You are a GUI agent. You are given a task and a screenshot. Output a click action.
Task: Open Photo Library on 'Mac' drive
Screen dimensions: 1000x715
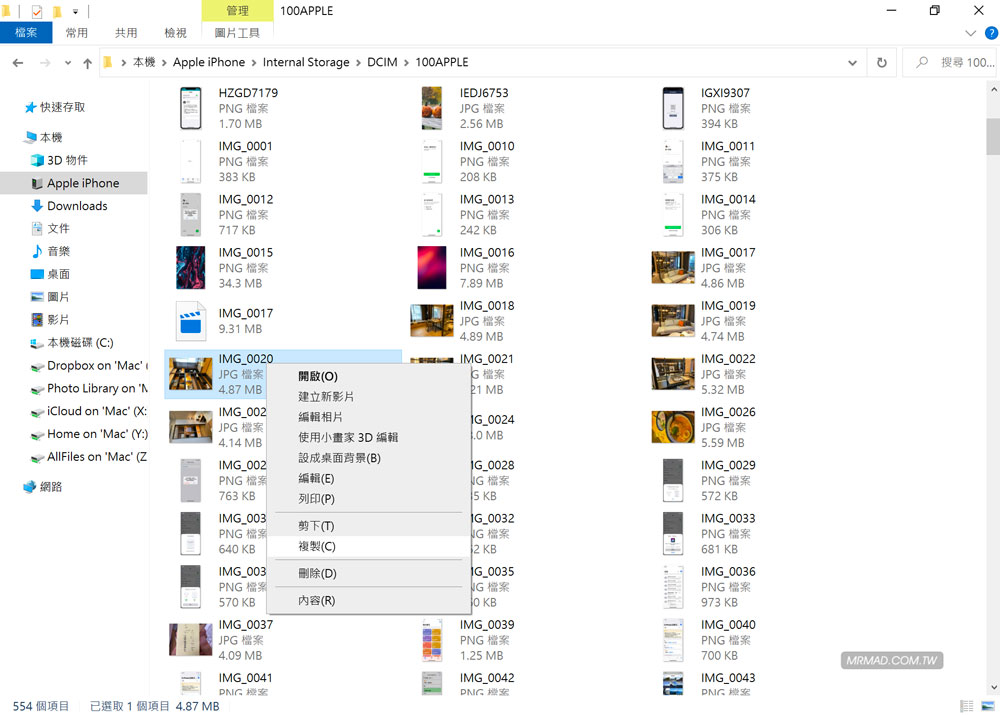point(89,388)
